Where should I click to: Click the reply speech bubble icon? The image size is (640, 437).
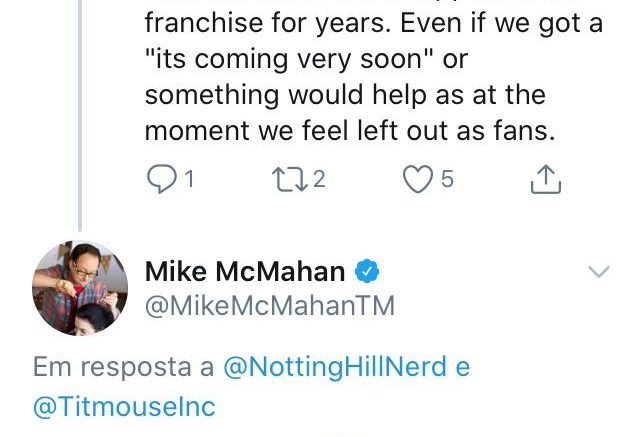[x=162, y=179]
